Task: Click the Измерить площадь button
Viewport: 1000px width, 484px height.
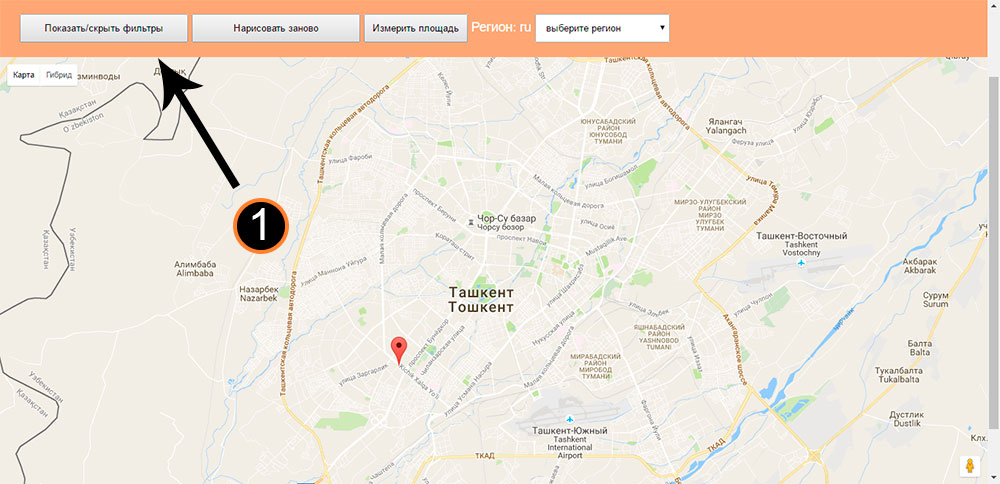Action: [415, 28]
